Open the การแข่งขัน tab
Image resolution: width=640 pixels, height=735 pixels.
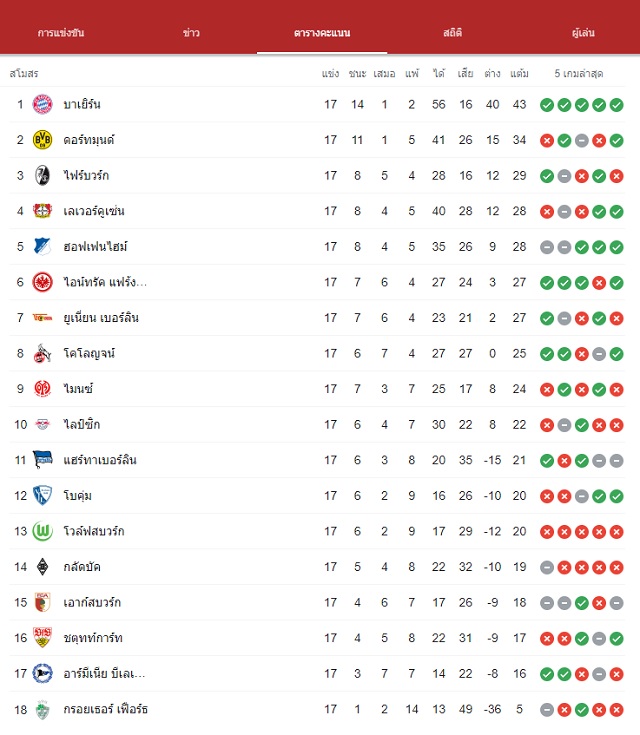(x=61, y=33)
